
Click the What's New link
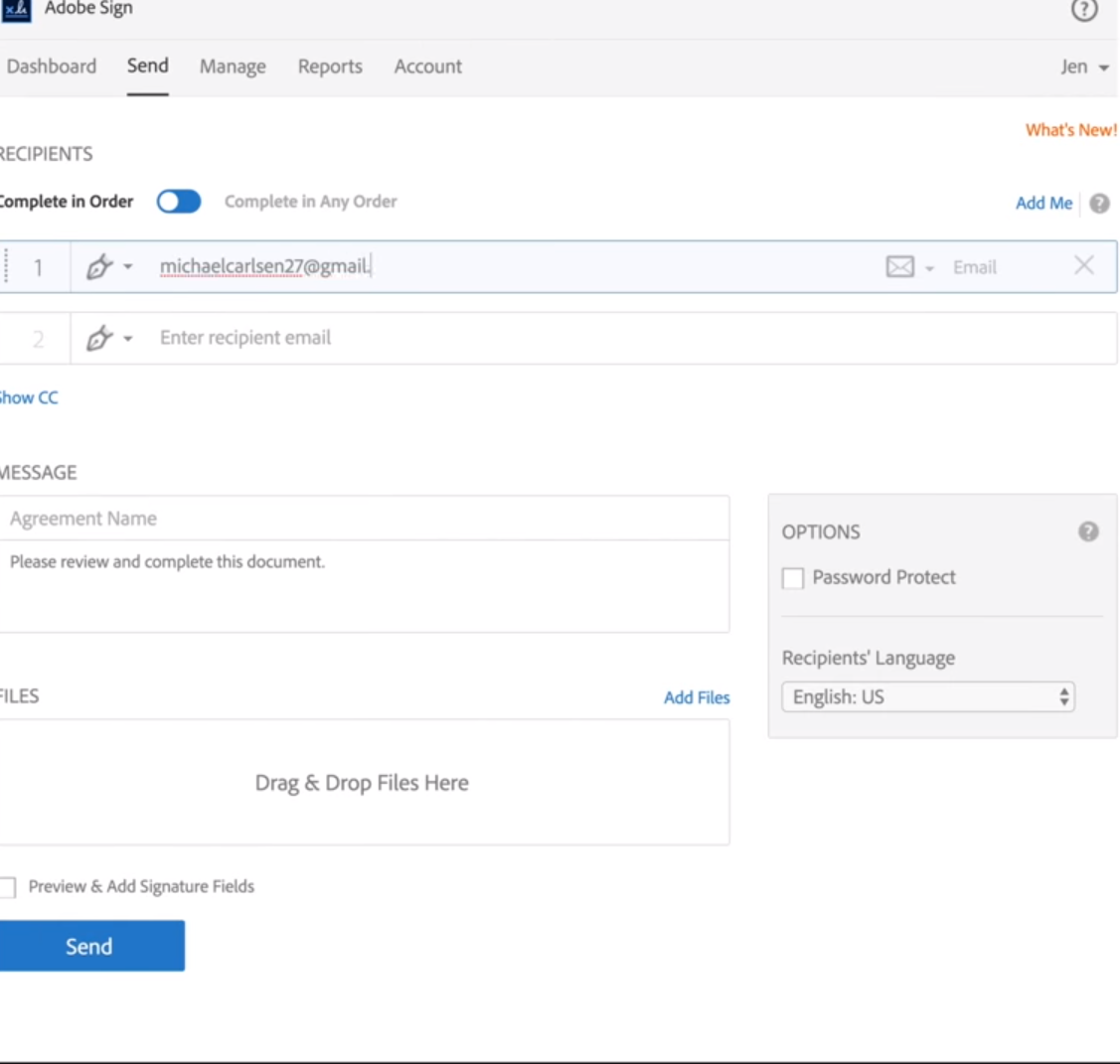1070,130
